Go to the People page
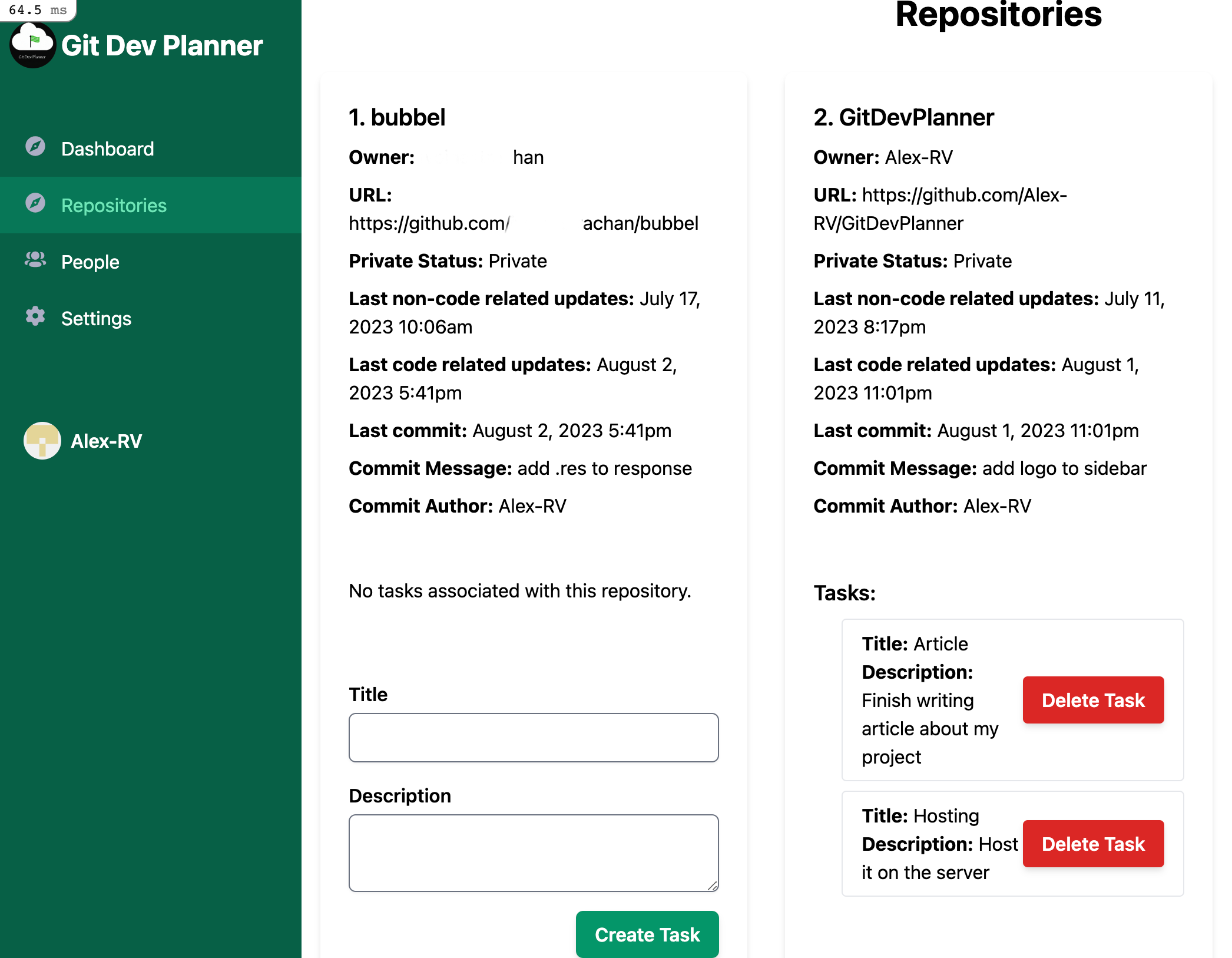This screenshot has width=1232, height=958. tap(90, 262)
